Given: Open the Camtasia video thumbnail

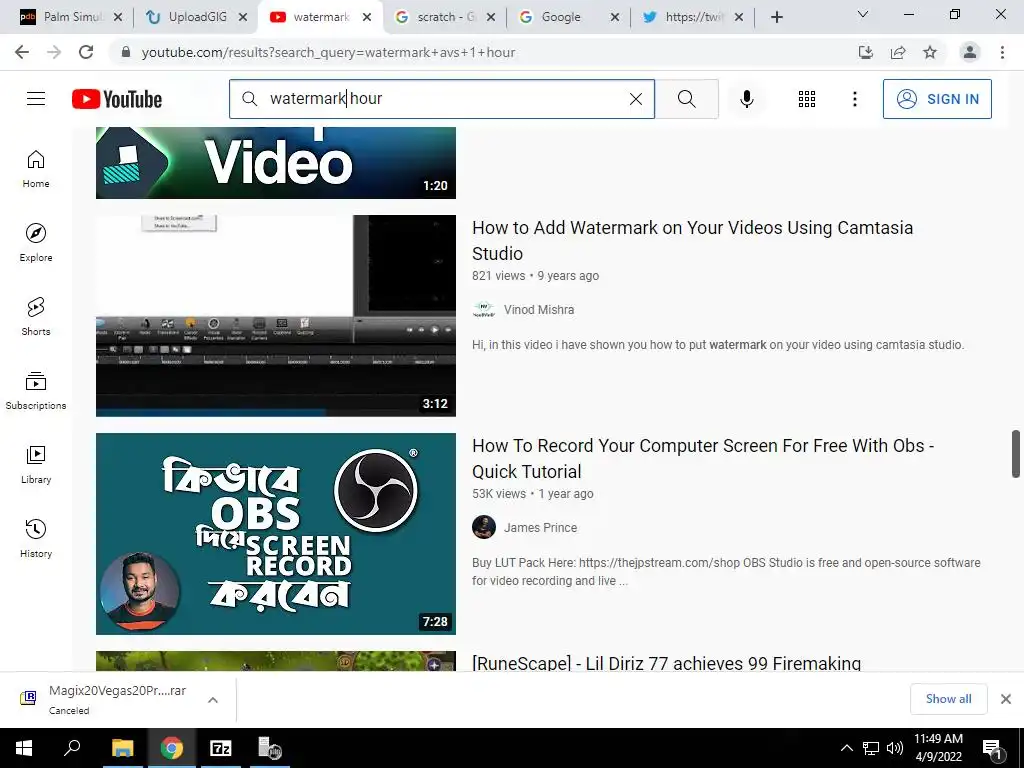Looking at the screenshot, I should click(276, 315).
